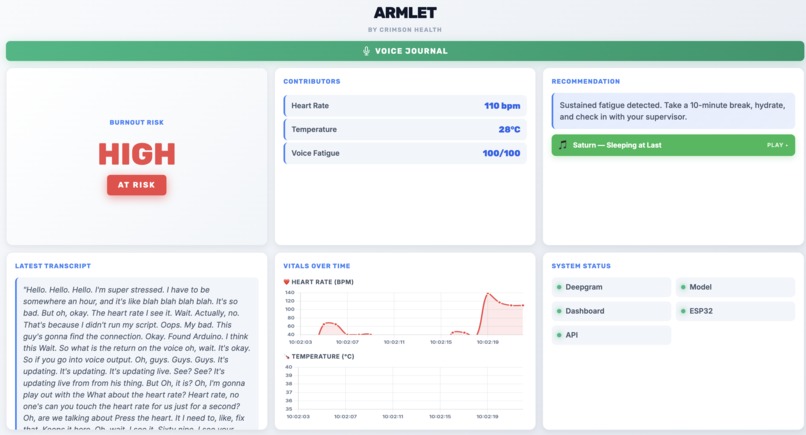Select the HIGH burnout risk text
Image resolution: width=806 pixels, height=435 pixels.
click(x=137, y=154)
